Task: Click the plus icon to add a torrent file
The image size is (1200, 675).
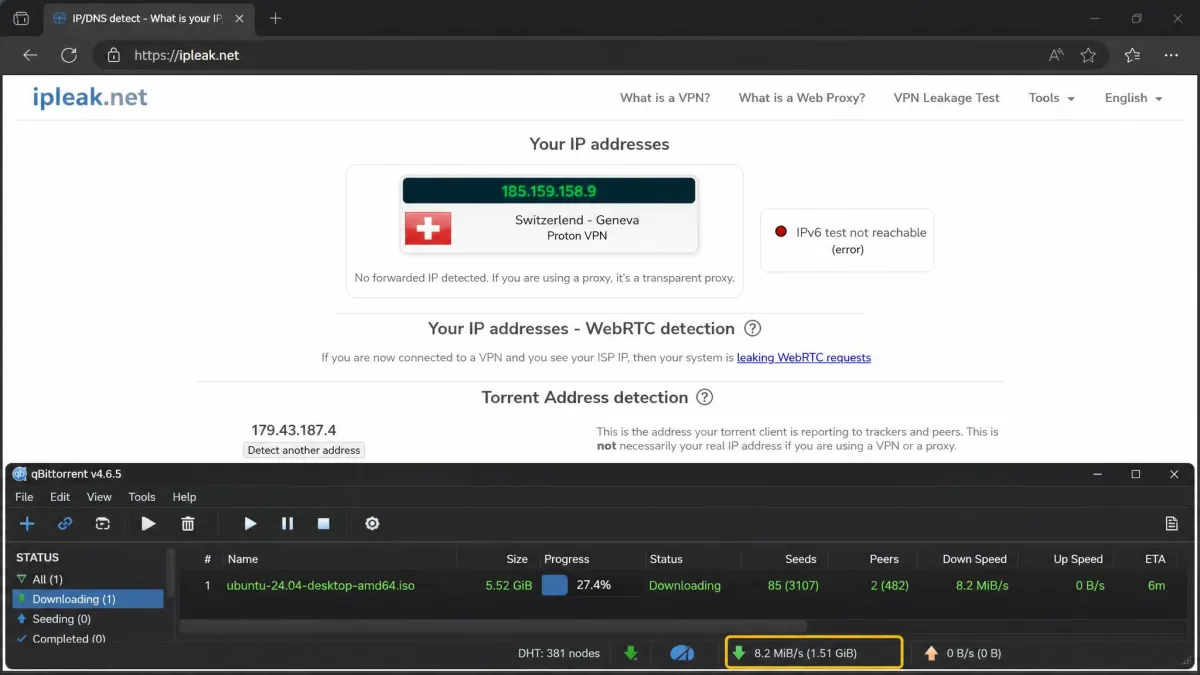Action: [x=27, y=523]
